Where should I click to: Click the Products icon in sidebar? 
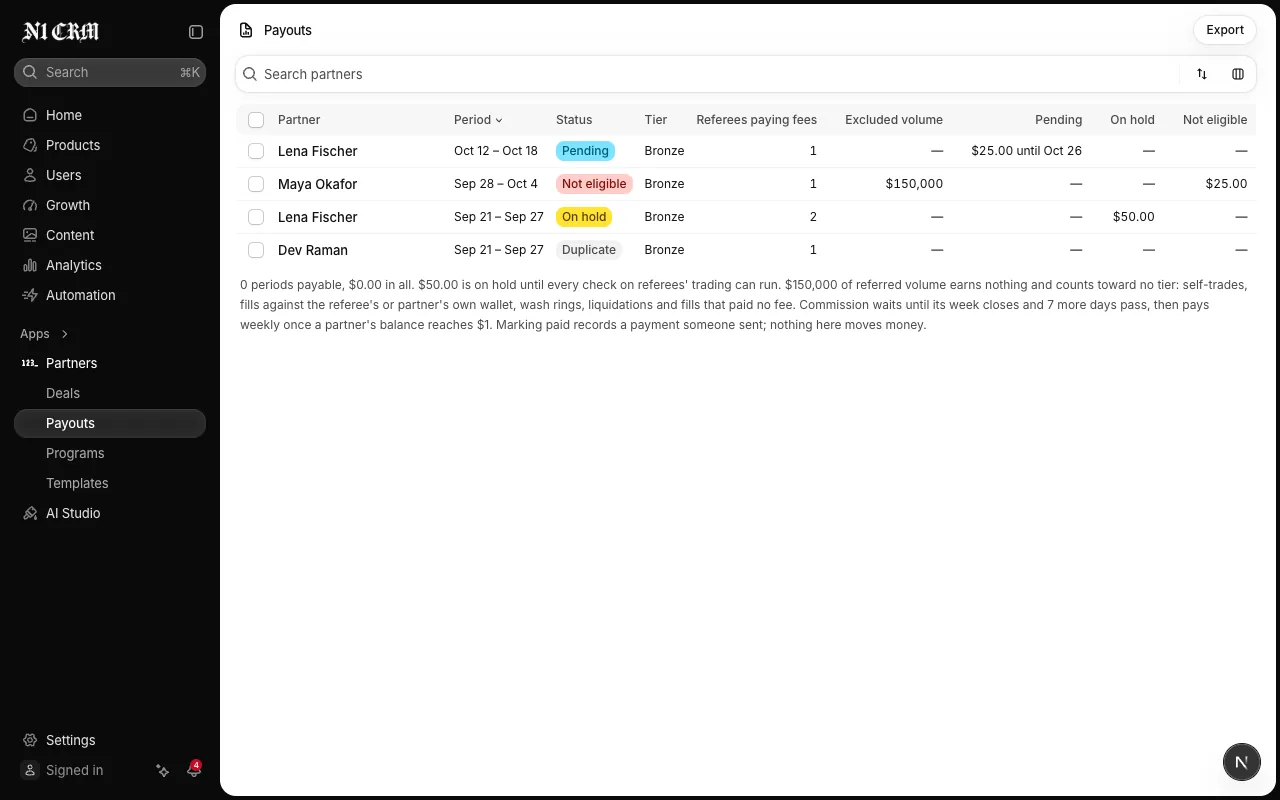pos(30,145)
